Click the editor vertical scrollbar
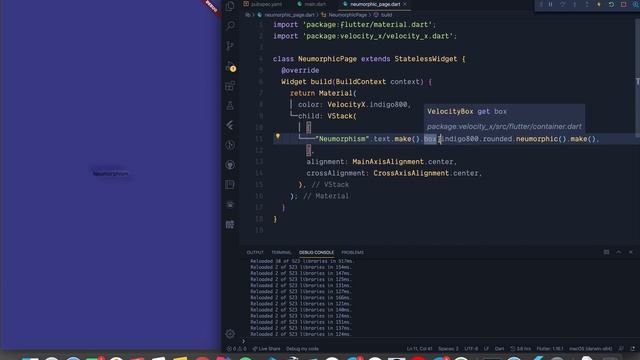The height and width of the screenshot is (360, 640). coord(637,78)
